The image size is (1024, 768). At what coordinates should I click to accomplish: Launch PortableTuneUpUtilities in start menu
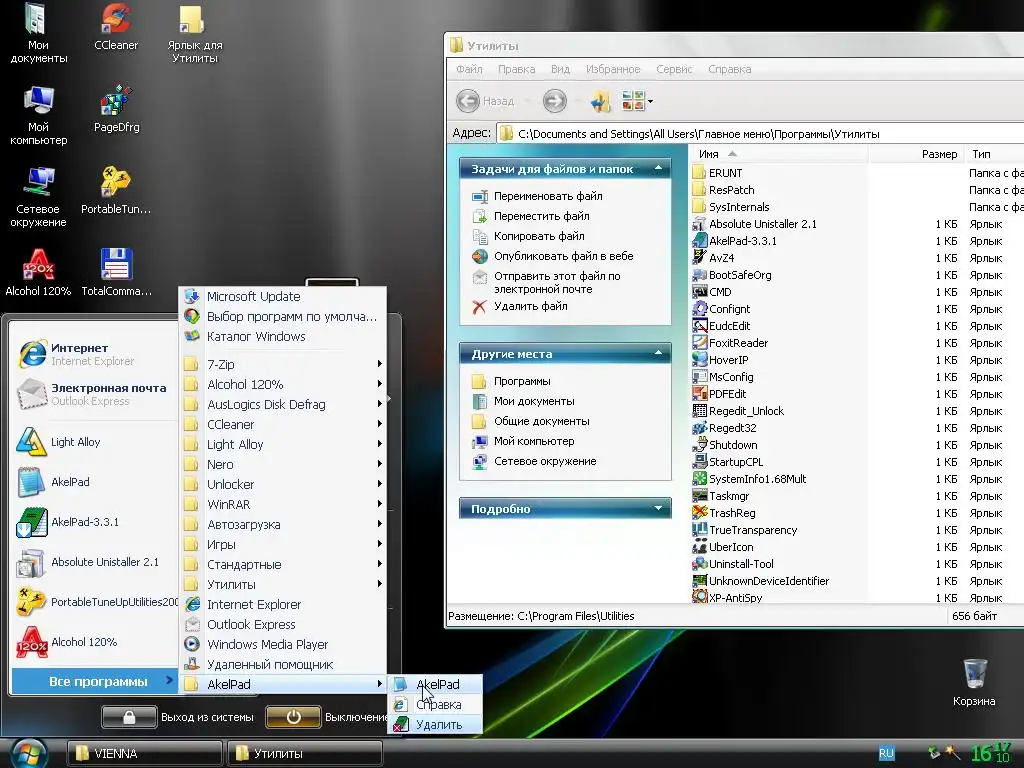pyautogui.click(x=95, y=601)
